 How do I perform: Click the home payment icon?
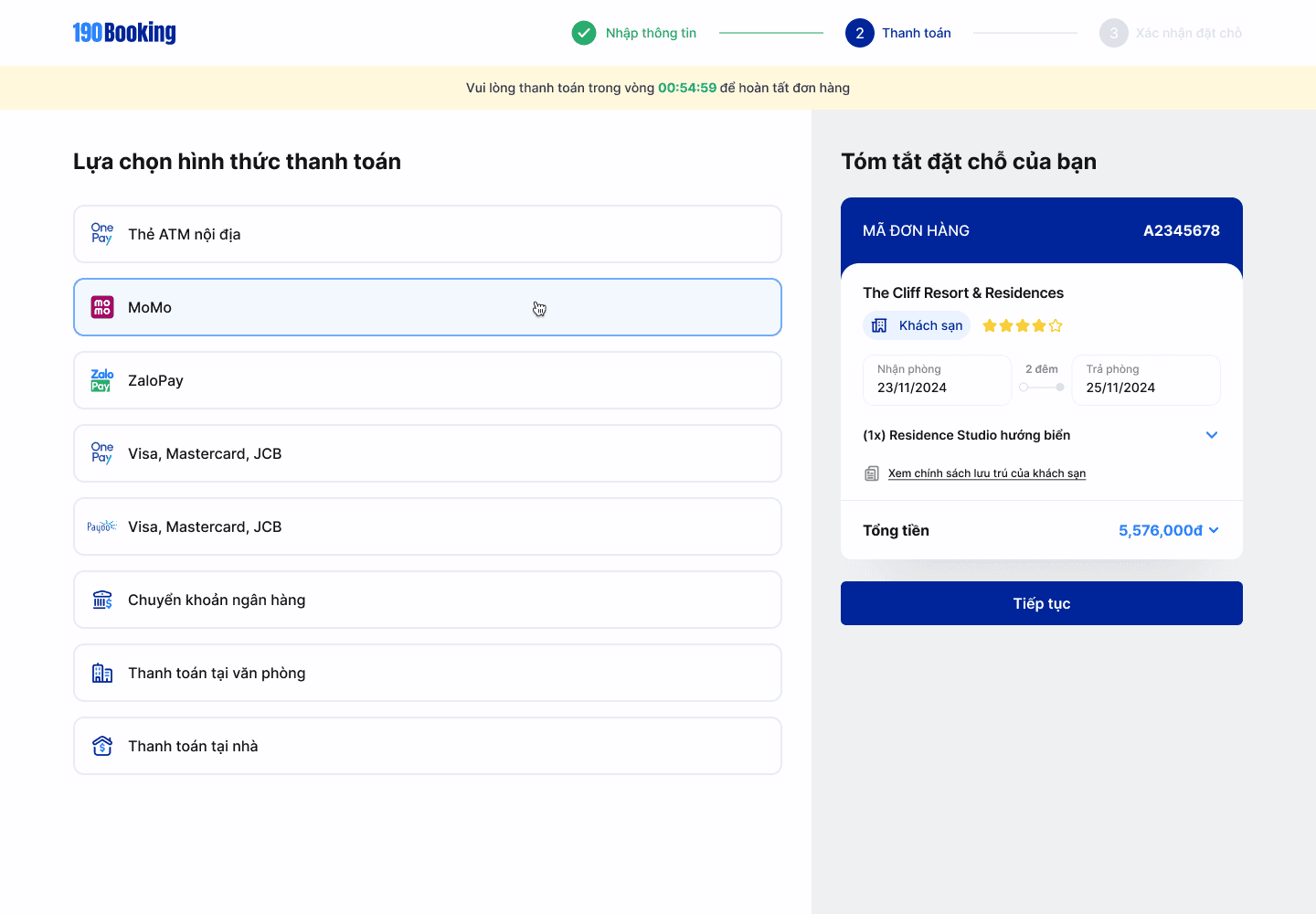coord(102,746)
